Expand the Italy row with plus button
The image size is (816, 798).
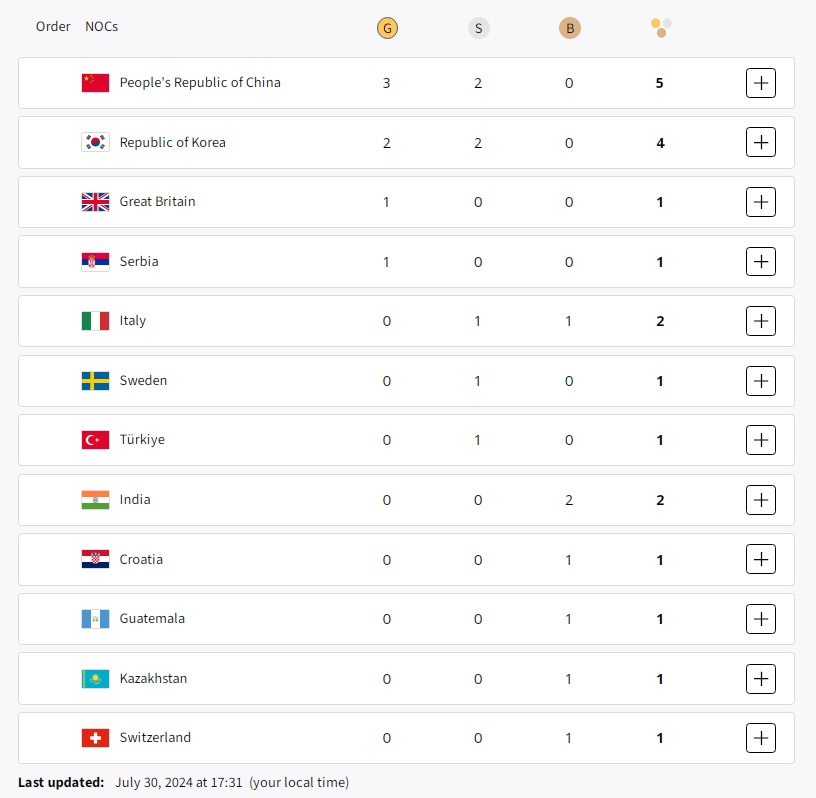761,321
